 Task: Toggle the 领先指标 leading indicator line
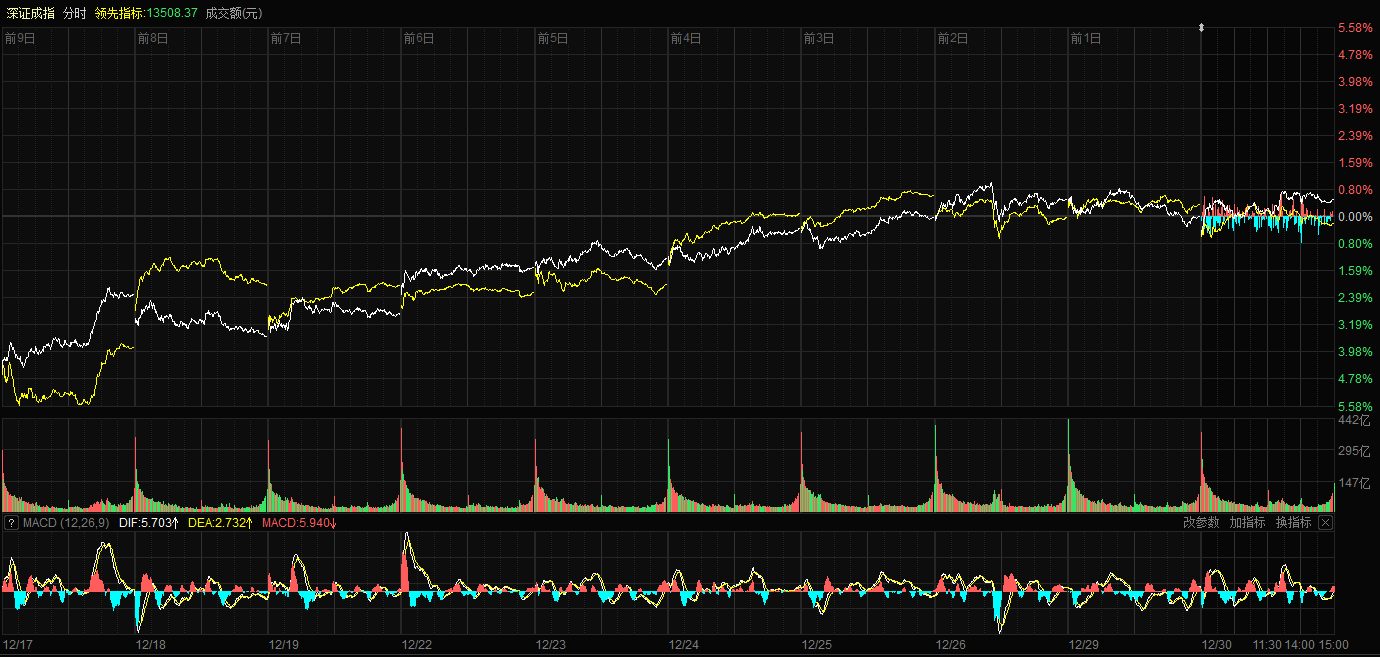tap(120, 13)
